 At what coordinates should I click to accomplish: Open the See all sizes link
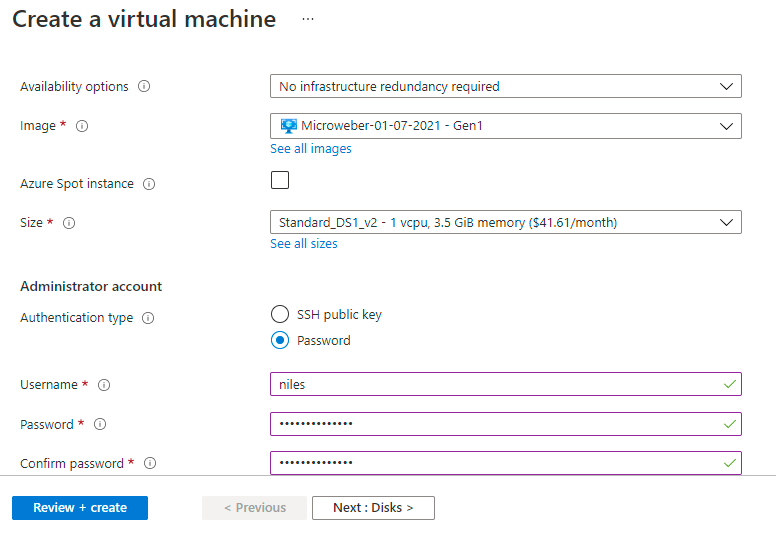[x=304, y=244]
